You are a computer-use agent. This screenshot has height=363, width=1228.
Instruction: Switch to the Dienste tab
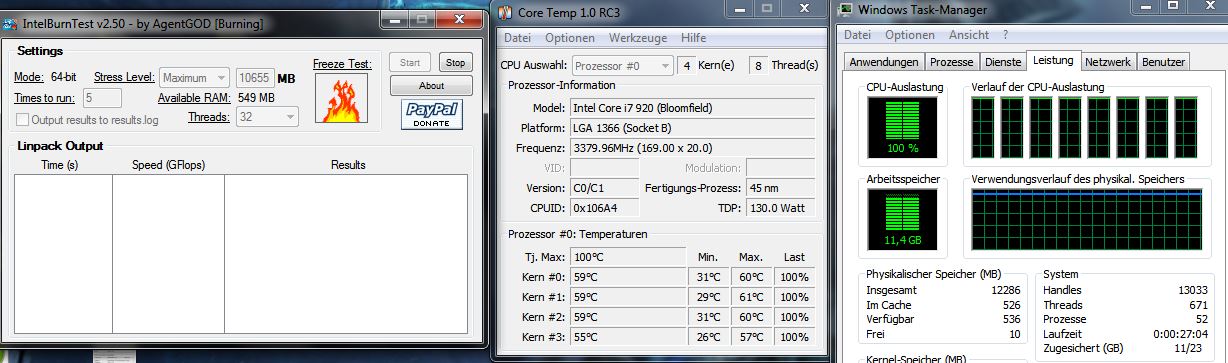[x=1002, y=62]
